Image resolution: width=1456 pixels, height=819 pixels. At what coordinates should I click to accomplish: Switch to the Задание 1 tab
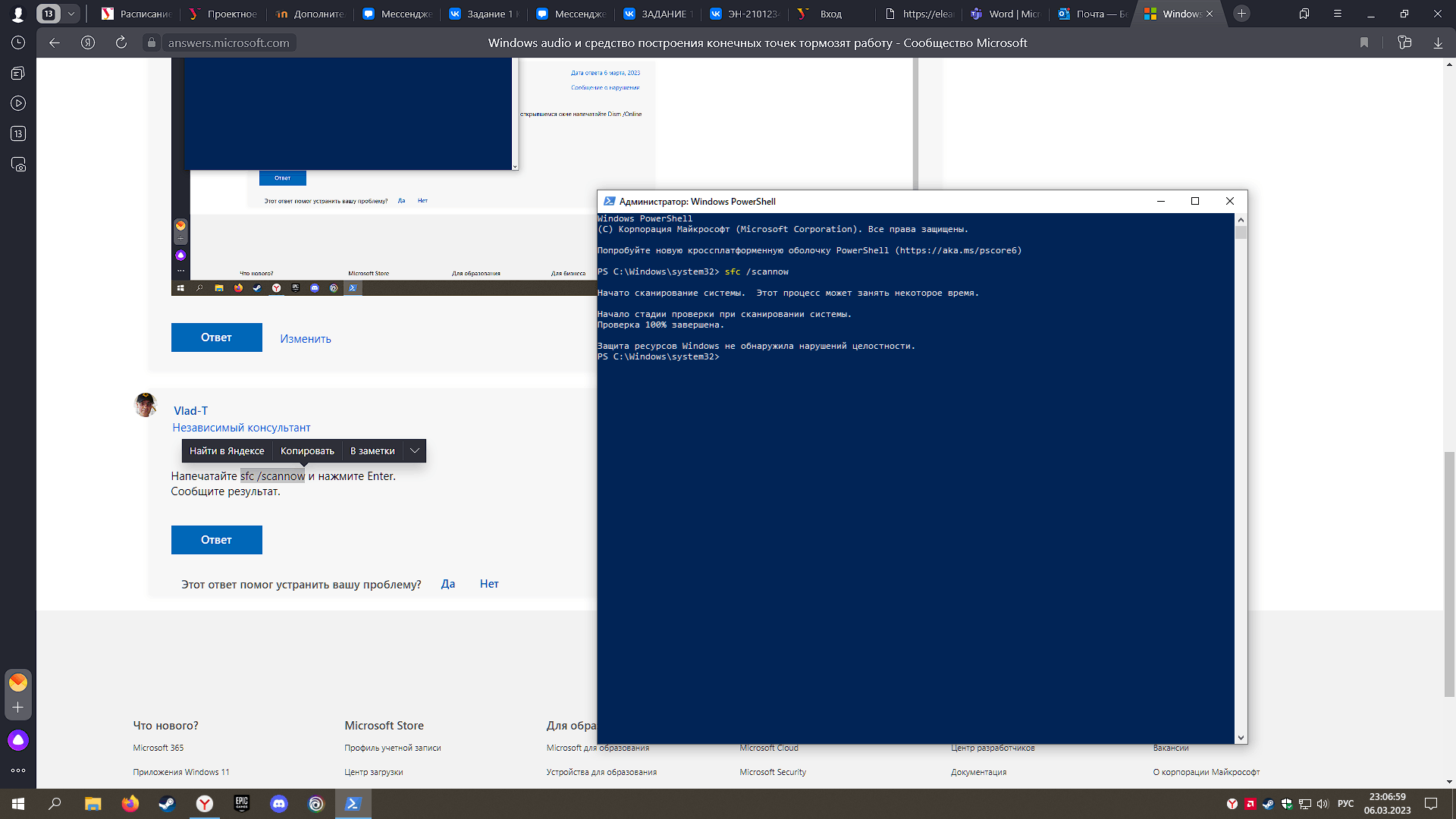point(484,14)
